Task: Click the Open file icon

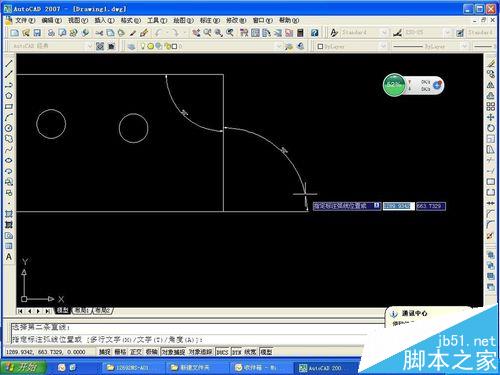Action: coord(26,33)
